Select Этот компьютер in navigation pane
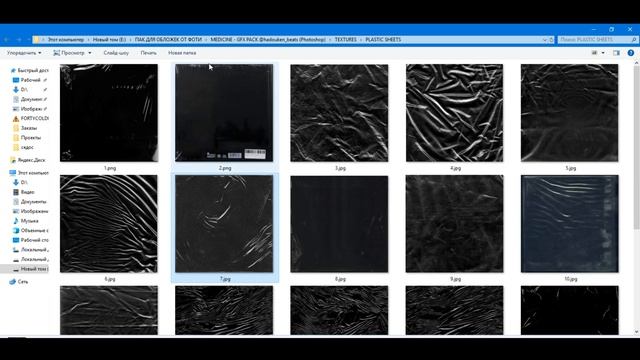 pos(29,173)
